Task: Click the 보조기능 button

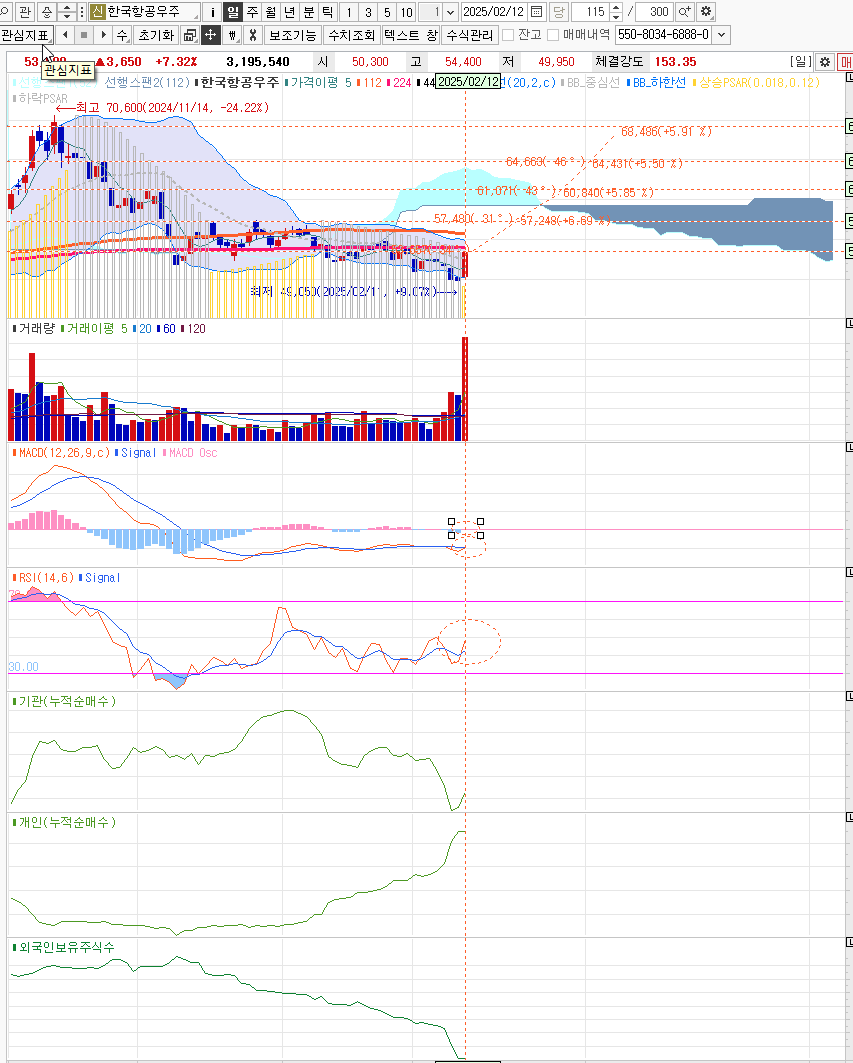Action: coord(293,35)
